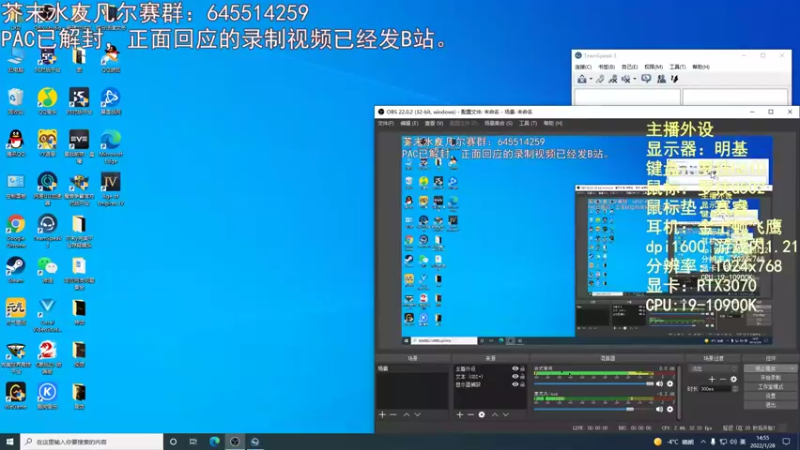Move the selected source up
The height and width of the screenshot is (450, 800).
tap(494, 415)
